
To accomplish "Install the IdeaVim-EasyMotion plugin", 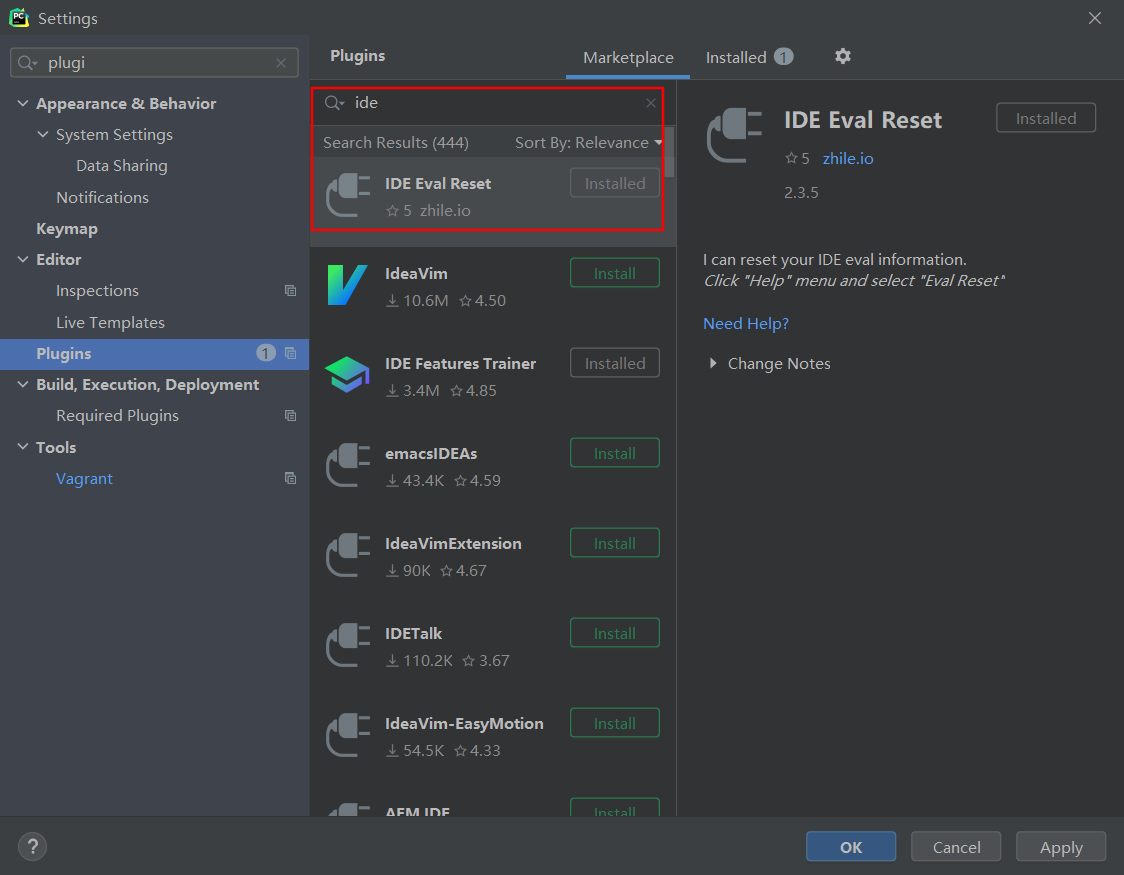I will 614,723.
